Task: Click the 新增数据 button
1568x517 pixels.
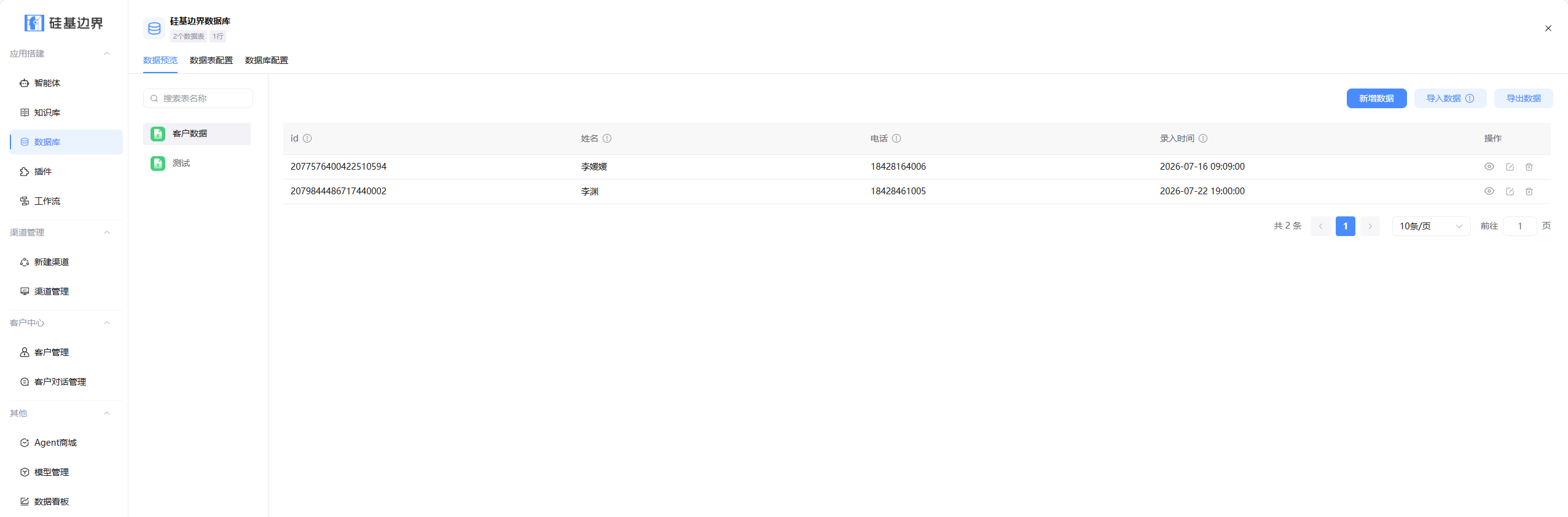Action: pyautogui.click(x=1376, y=98)
